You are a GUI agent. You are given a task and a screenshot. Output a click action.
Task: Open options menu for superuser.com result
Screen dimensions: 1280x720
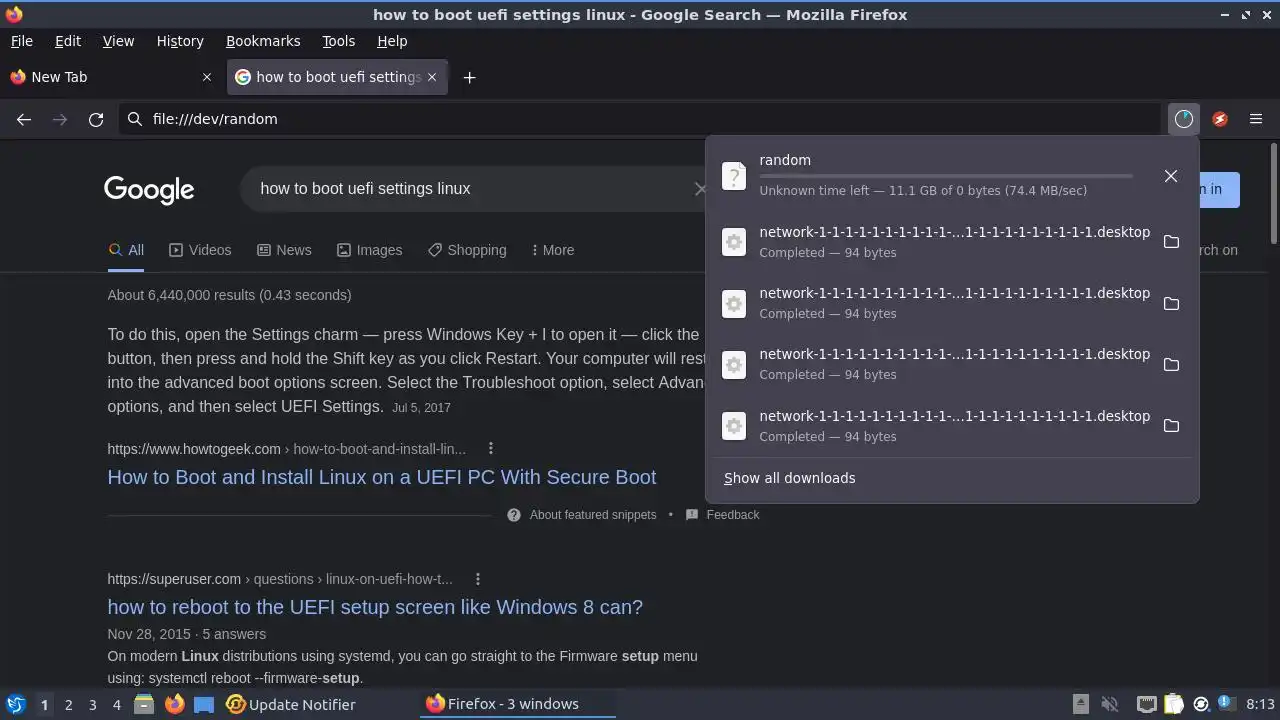coord(477,579)
